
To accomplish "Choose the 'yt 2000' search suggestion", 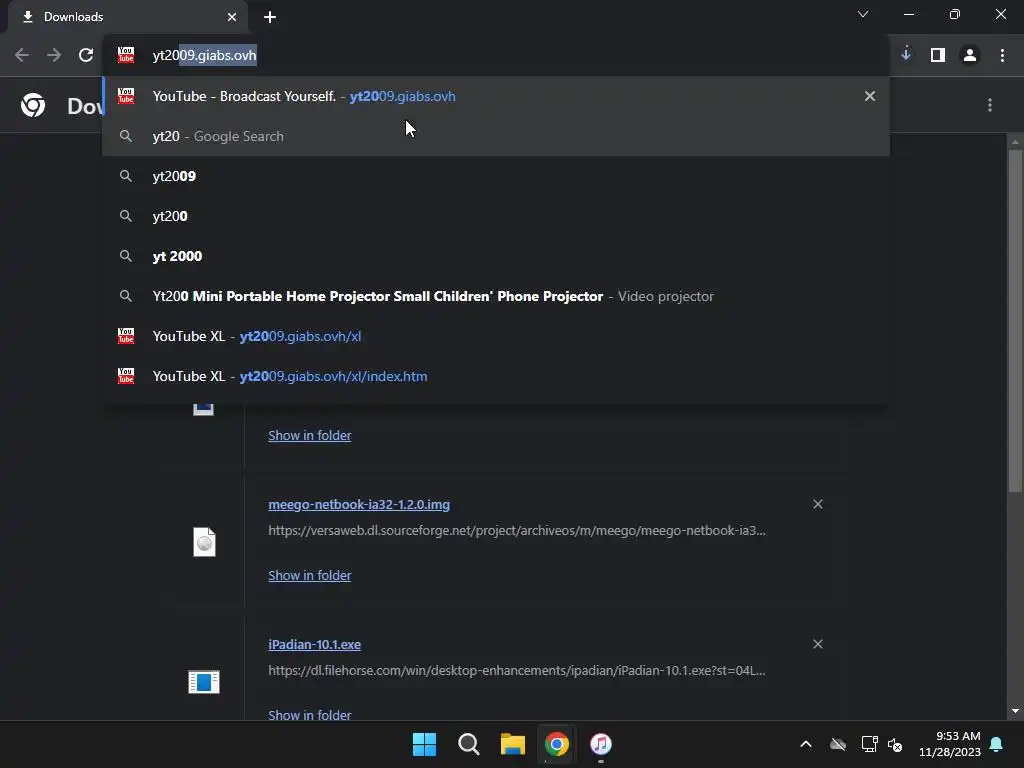I will tap(496, 256).
